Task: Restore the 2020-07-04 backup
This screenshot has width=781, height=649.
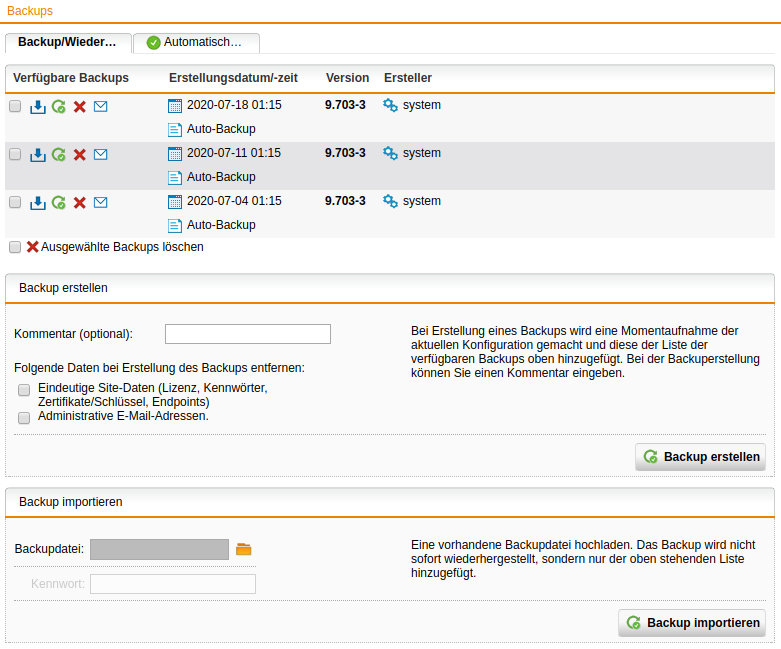Action: point(59,203)
